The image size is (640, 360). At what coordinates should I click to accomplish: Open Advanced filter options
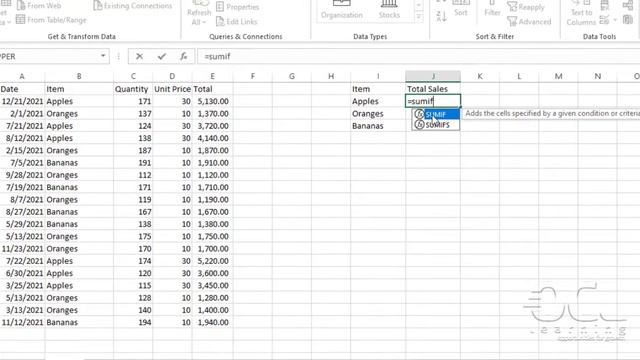tap(529, 22)
